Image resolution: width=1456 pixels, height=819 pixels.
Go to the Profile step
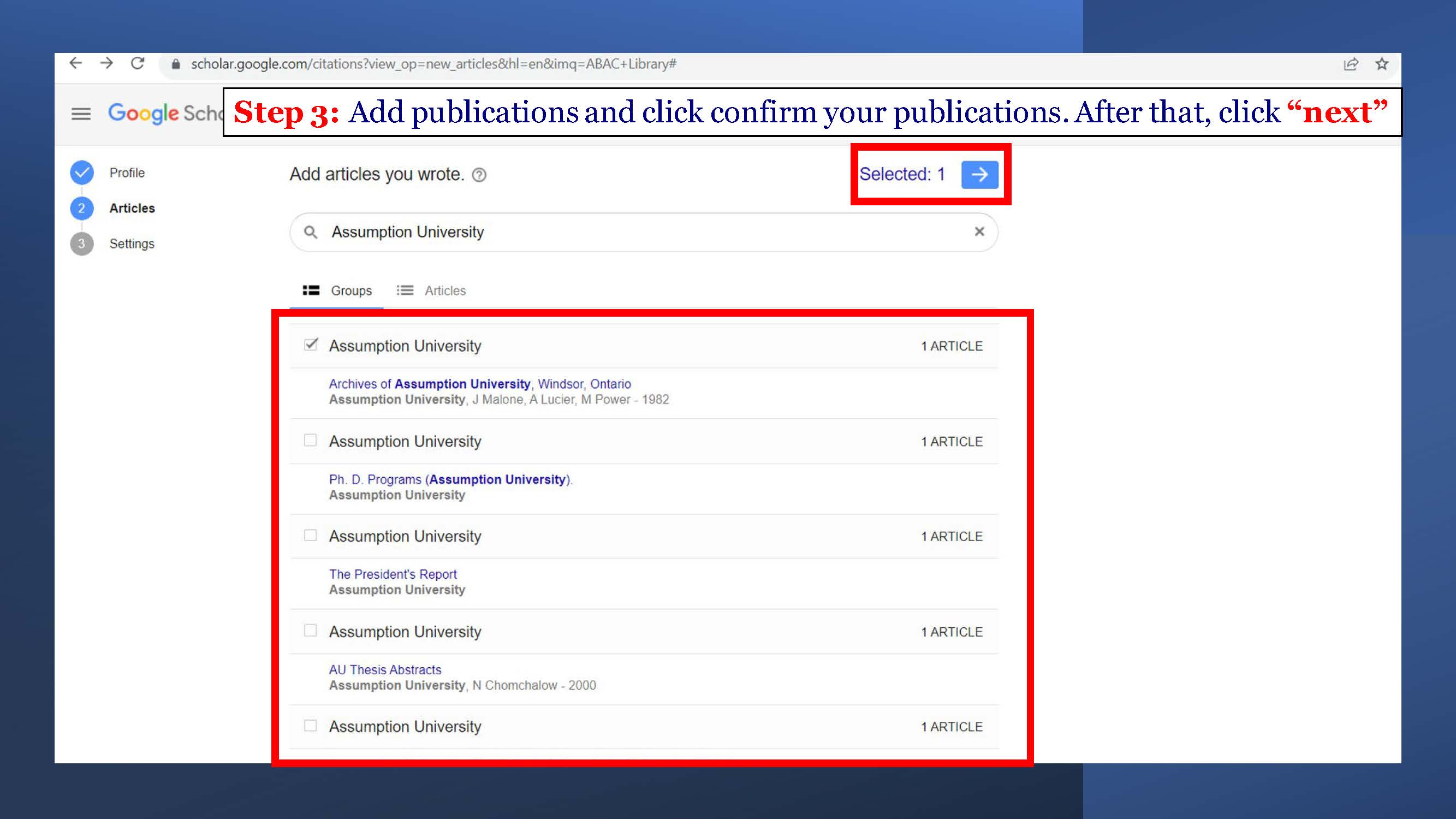coord(127,173)
